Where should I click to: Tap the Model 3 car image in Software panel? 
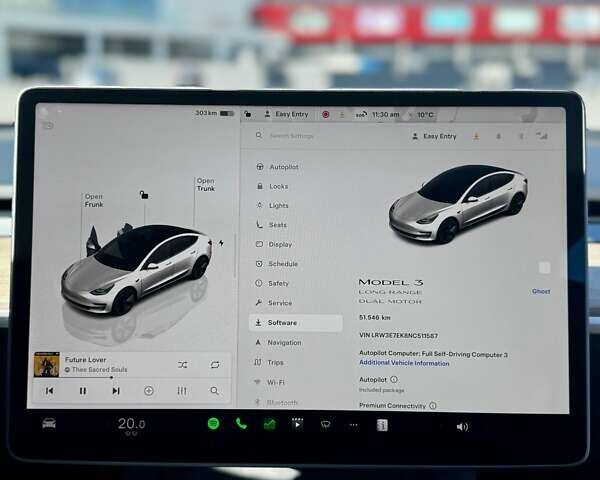[x=458, y=204]
